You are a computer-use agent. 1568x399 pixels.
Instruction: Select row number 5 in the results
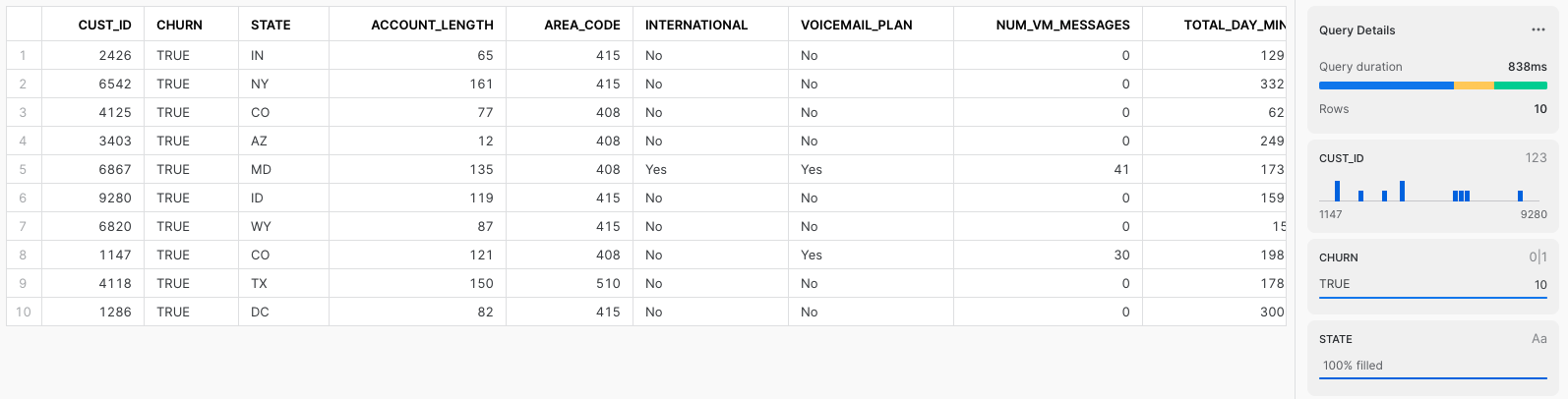click(24, 169)
